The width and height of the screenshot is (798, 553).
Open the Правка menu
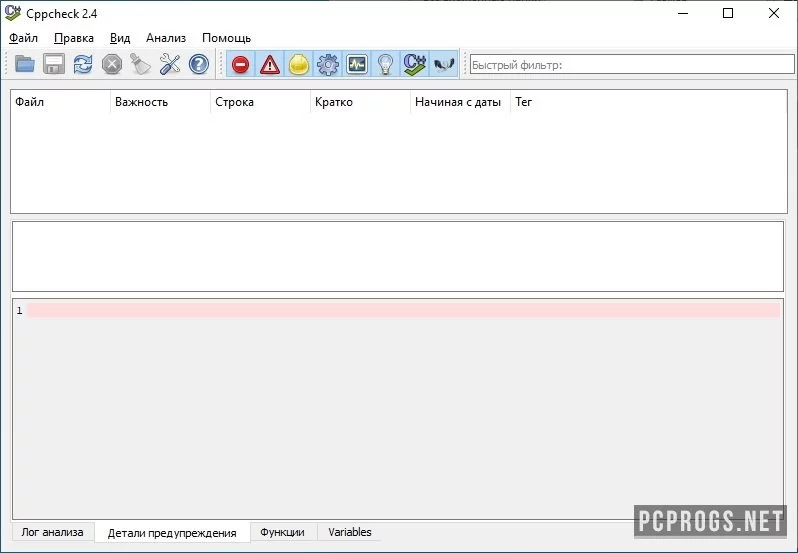click(74, 38)
